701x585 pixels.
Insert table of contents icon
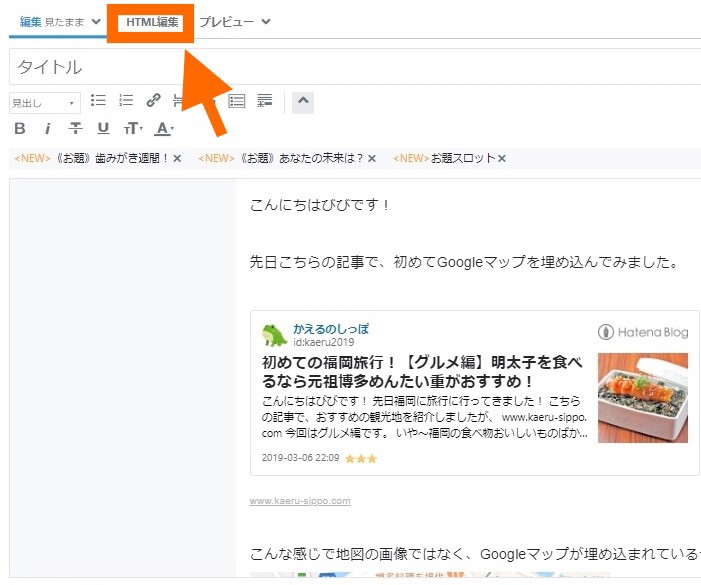(236, 101)
